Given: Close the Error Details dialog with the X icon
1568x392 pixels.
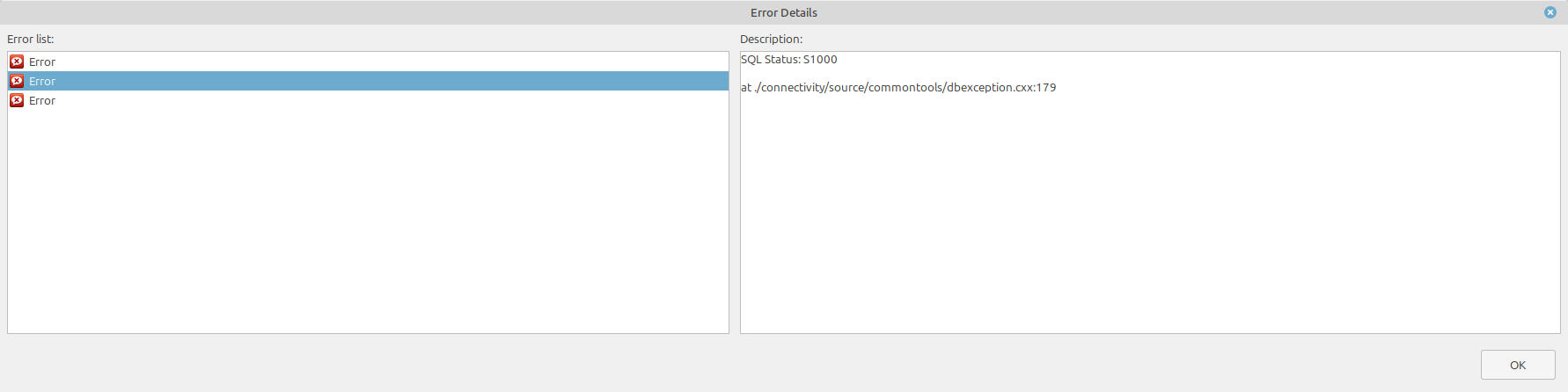Looking at the screenshot, I should tap(1550, 12).
